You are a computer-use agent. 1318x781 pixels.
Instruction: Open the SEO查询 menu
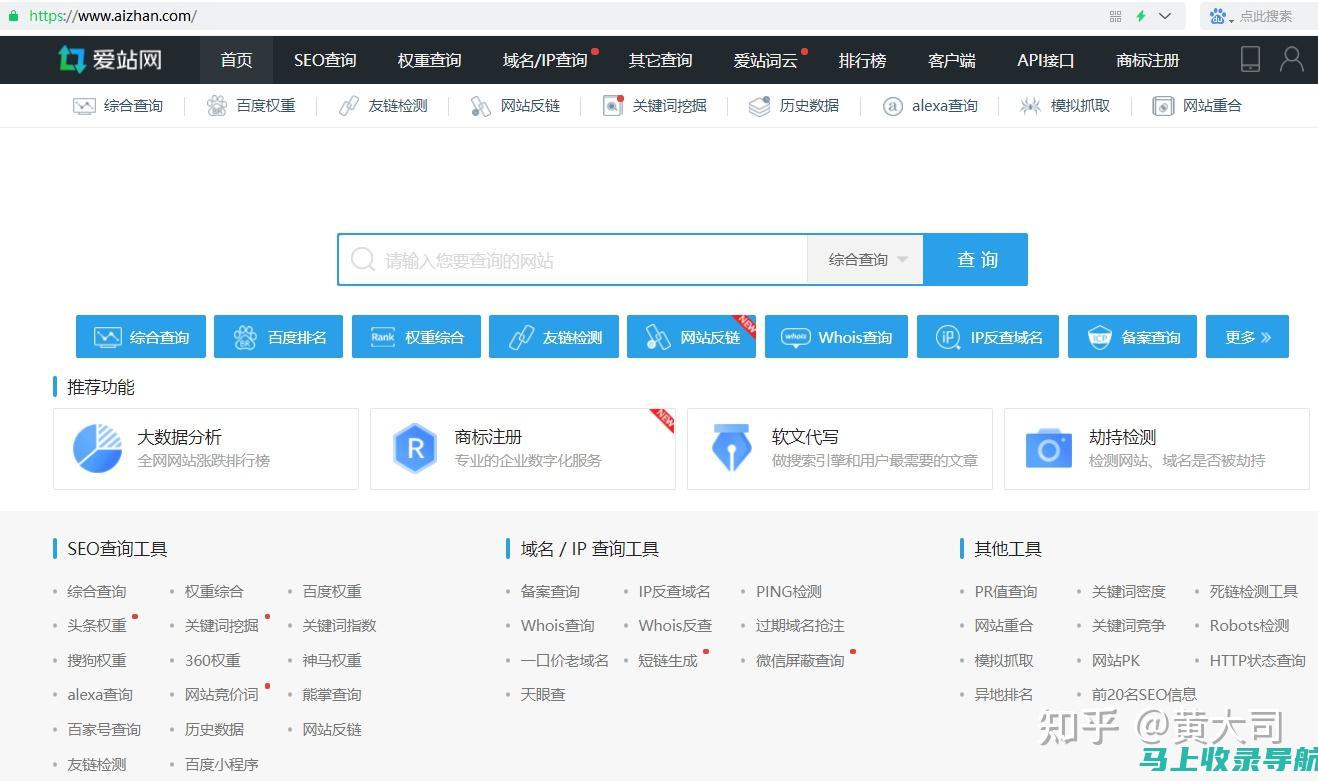click(325, 60)
